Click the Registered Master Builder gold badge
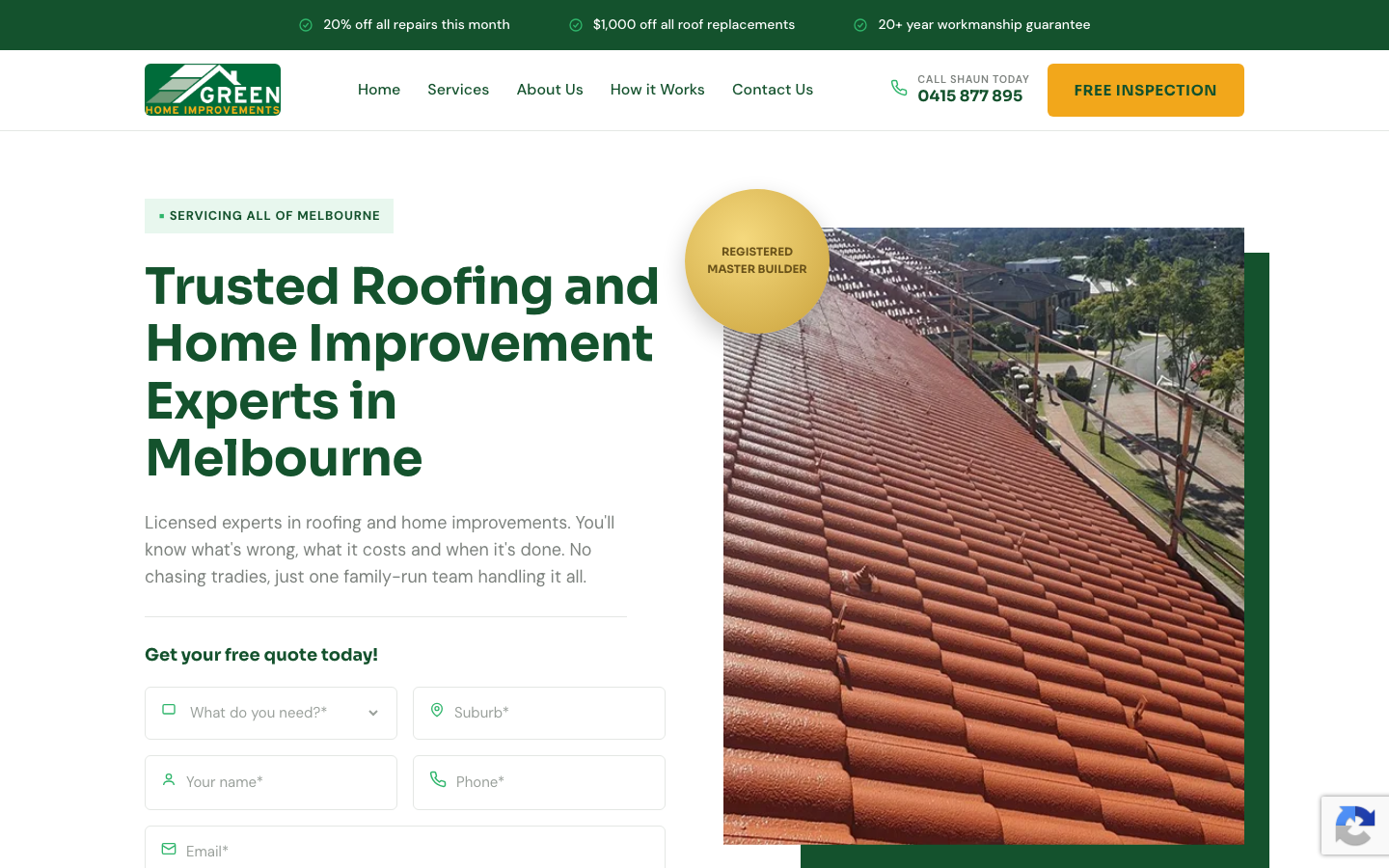The height and width of the screenshot is (868, 1389). 757,261
